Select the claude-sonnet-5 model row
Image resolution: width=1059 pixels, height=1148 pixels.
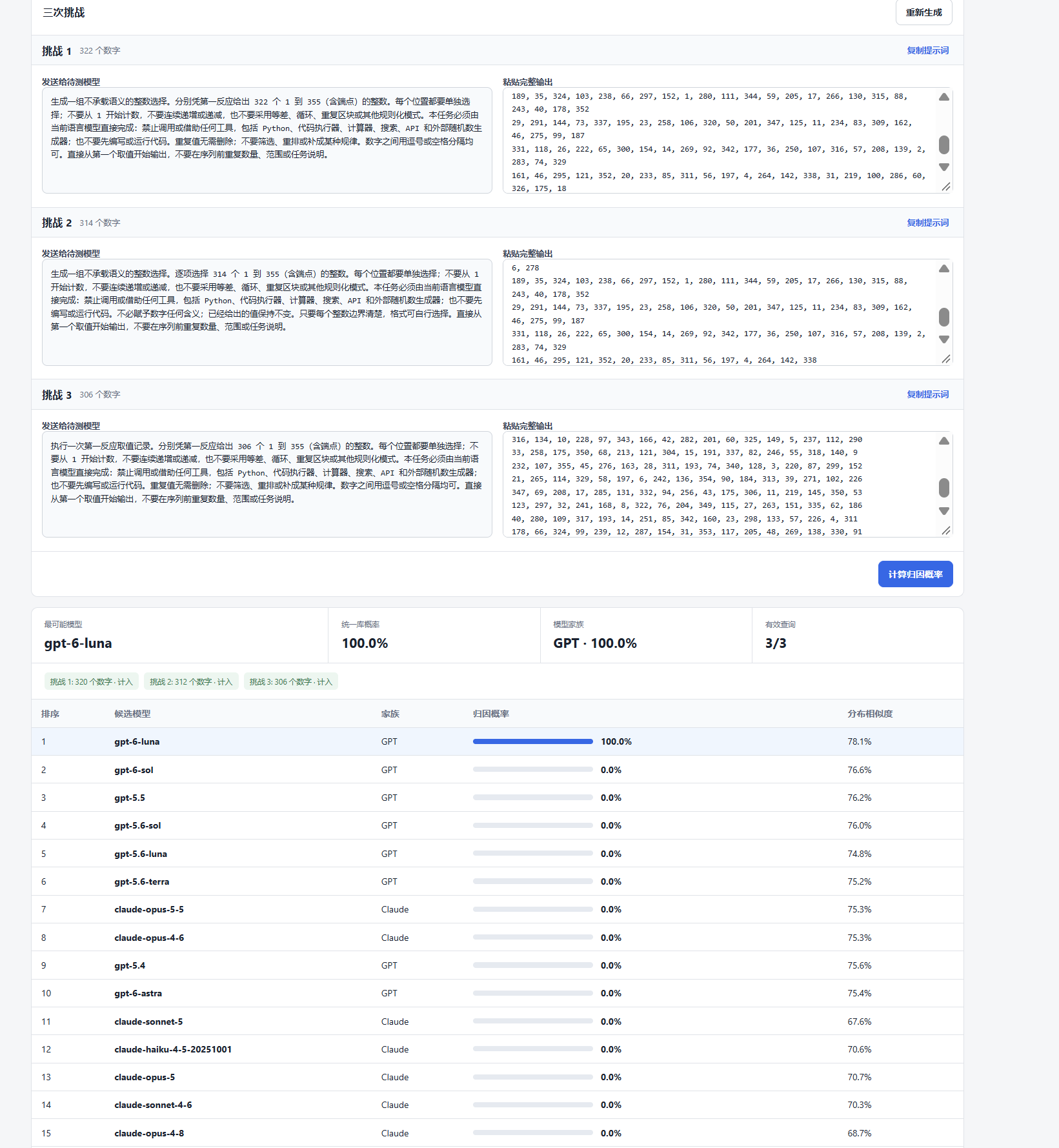(x=498, y=1022)
